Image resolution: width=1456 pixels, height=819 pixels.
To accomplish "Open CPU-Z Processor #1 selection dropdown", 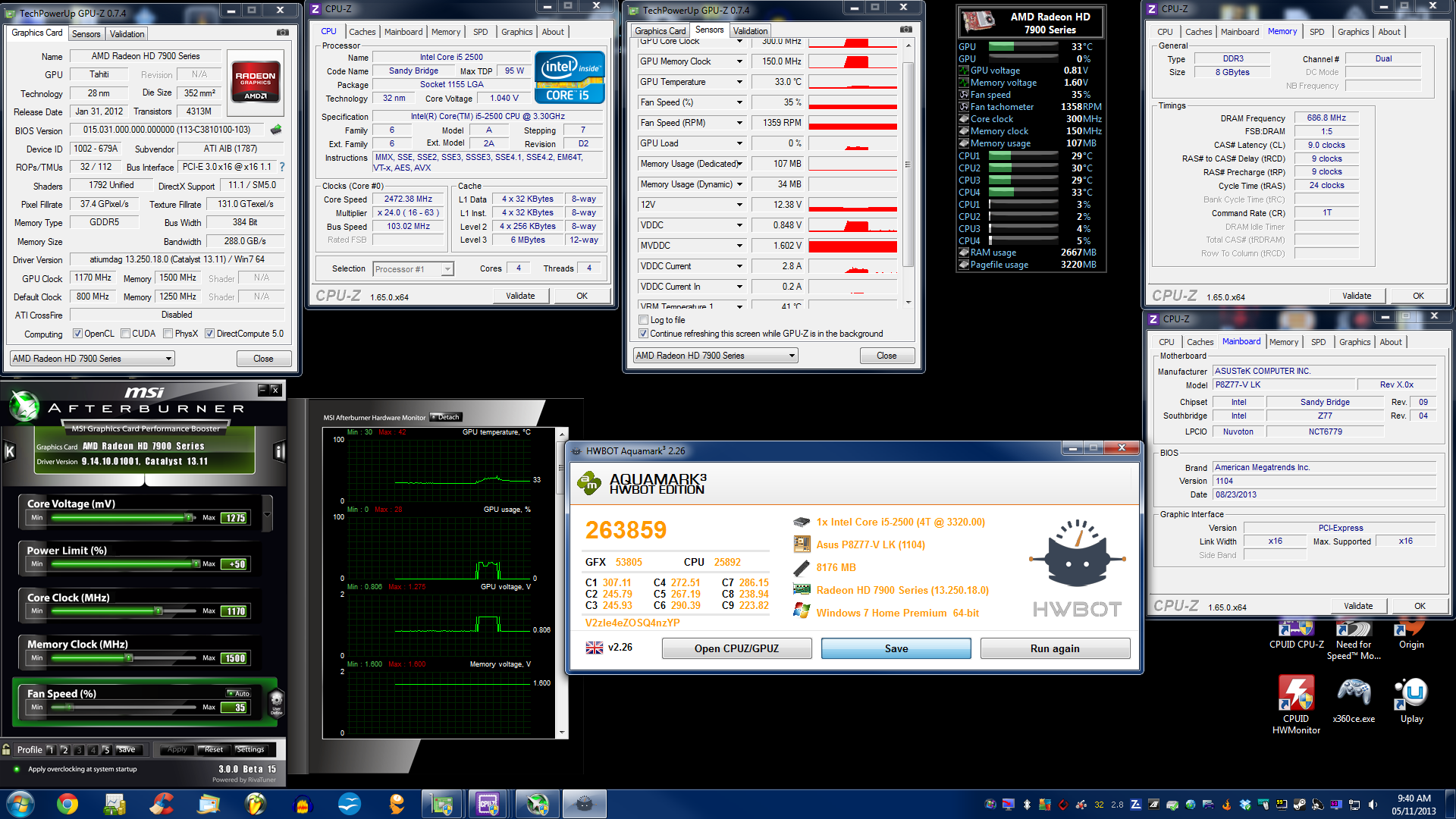I will pyautogui.click(x=413, y=269).
